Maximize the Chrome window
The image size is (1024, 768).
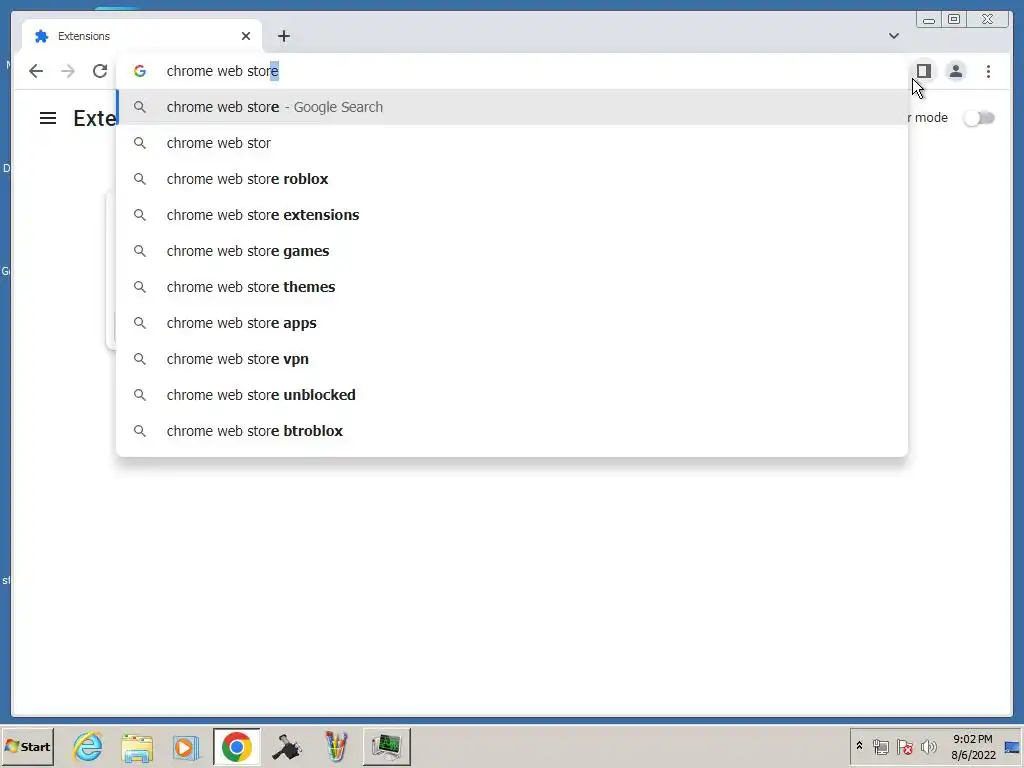953,20
